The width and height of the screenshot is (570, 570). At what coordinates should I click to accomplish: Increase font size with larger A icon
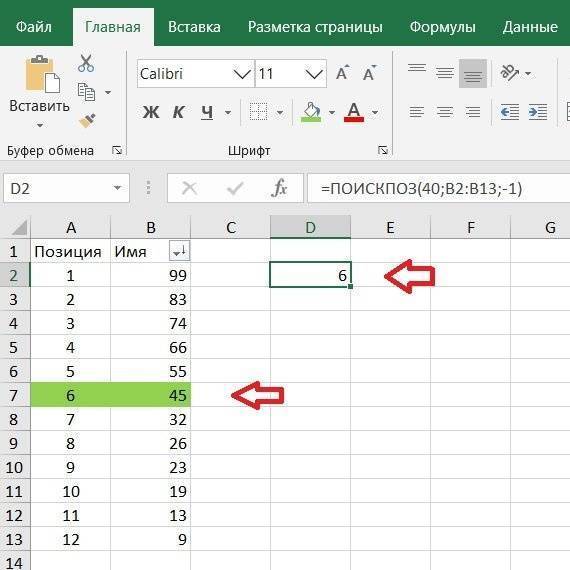[342, 73]
